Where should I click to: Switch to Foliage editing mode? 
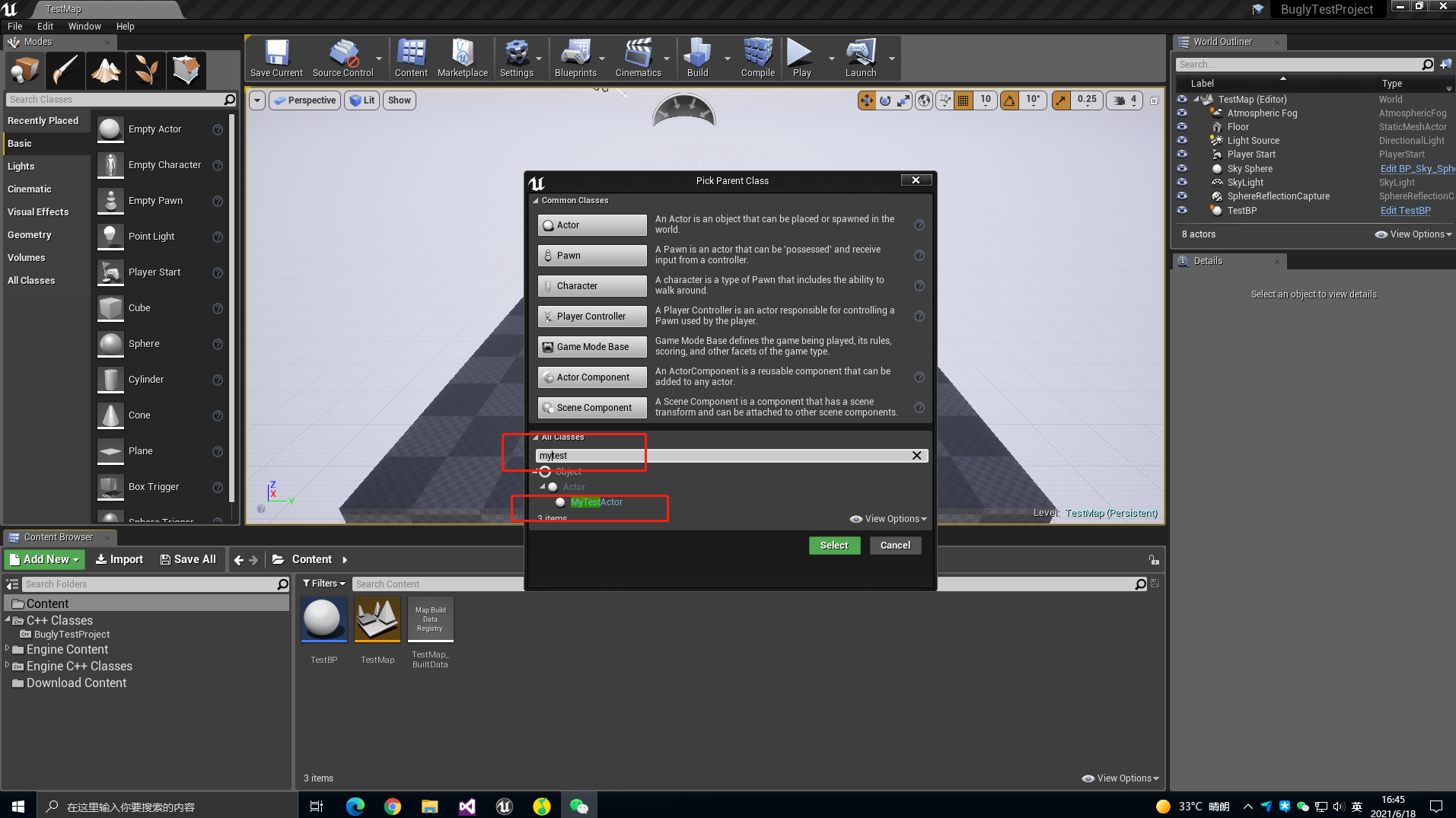coord(145,70)
